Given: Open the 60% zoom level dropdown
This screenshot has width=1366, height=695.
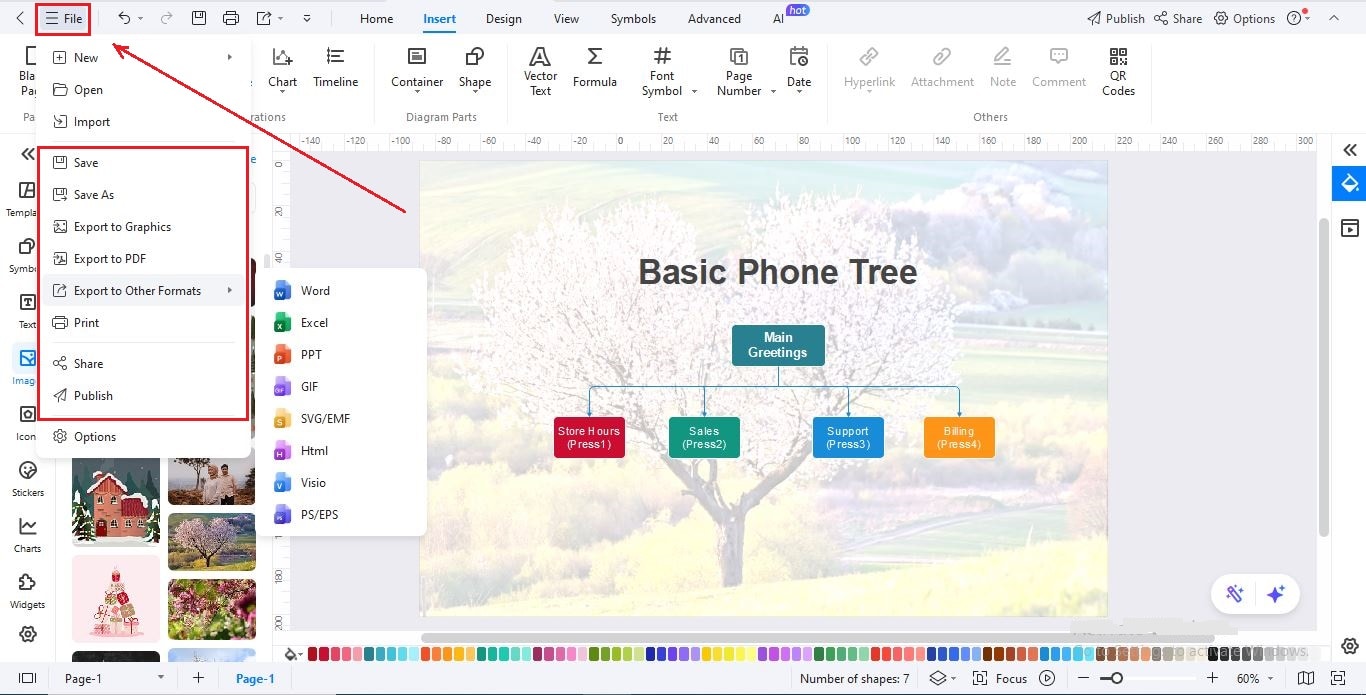Looking at the screenshot, I should coord(1256,678).
